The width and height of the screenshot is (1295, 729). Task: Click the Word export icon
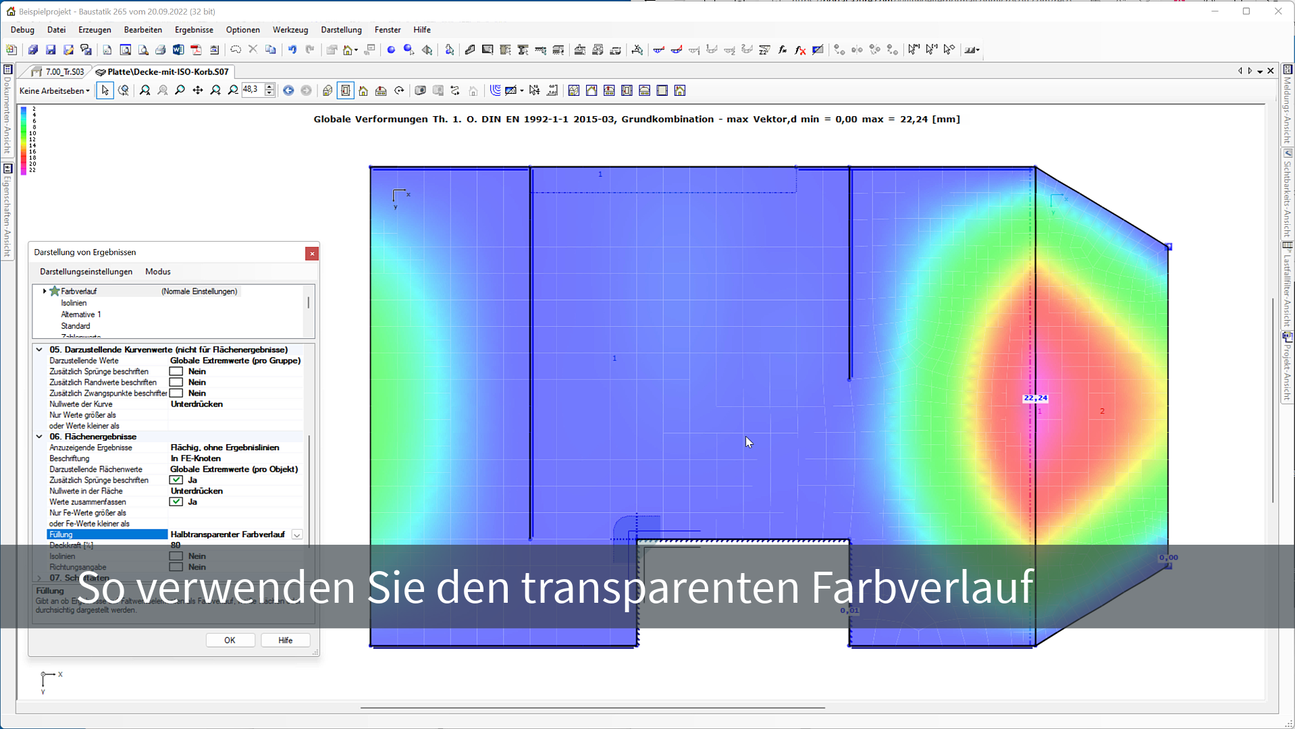[178, 50]
